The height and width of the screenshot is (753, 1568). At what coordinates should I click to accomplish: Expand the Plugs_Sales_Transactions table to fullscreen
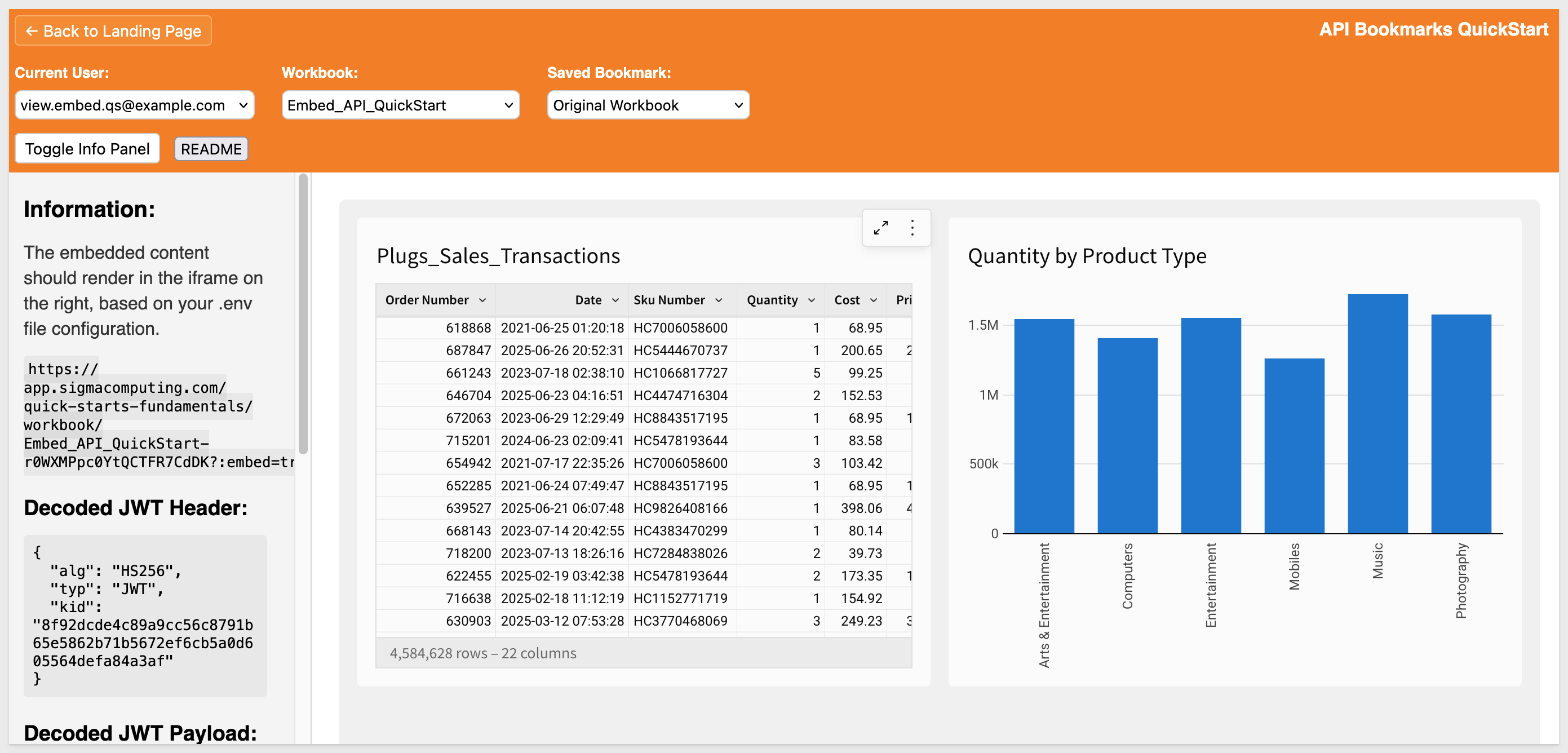[880, 228]
